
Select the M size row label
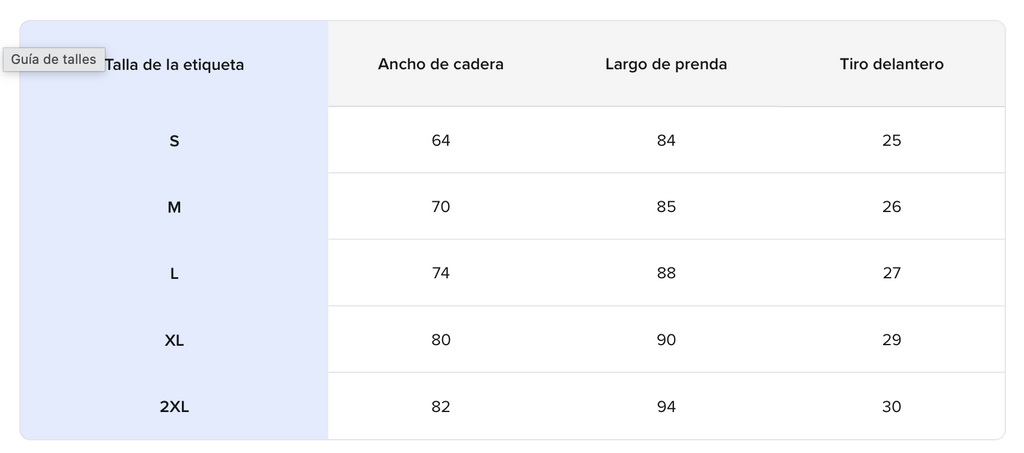click(174, 208)
